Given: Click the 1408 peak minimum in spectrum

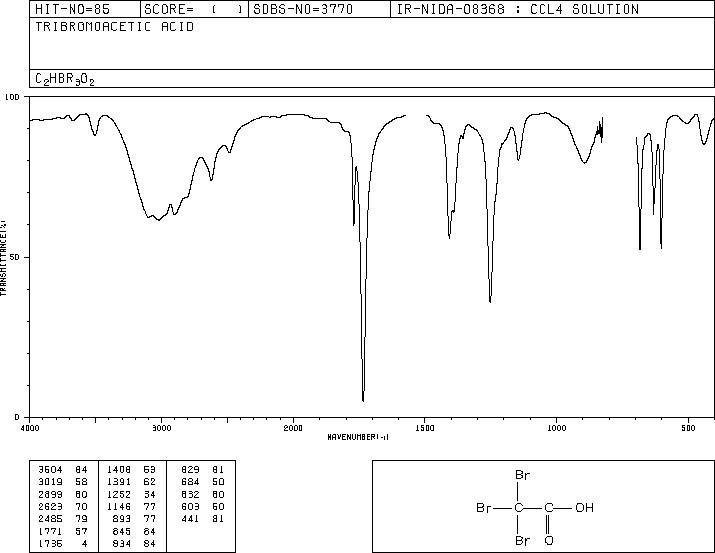Looking at the screenshot, I should click(x=449, y=237).
